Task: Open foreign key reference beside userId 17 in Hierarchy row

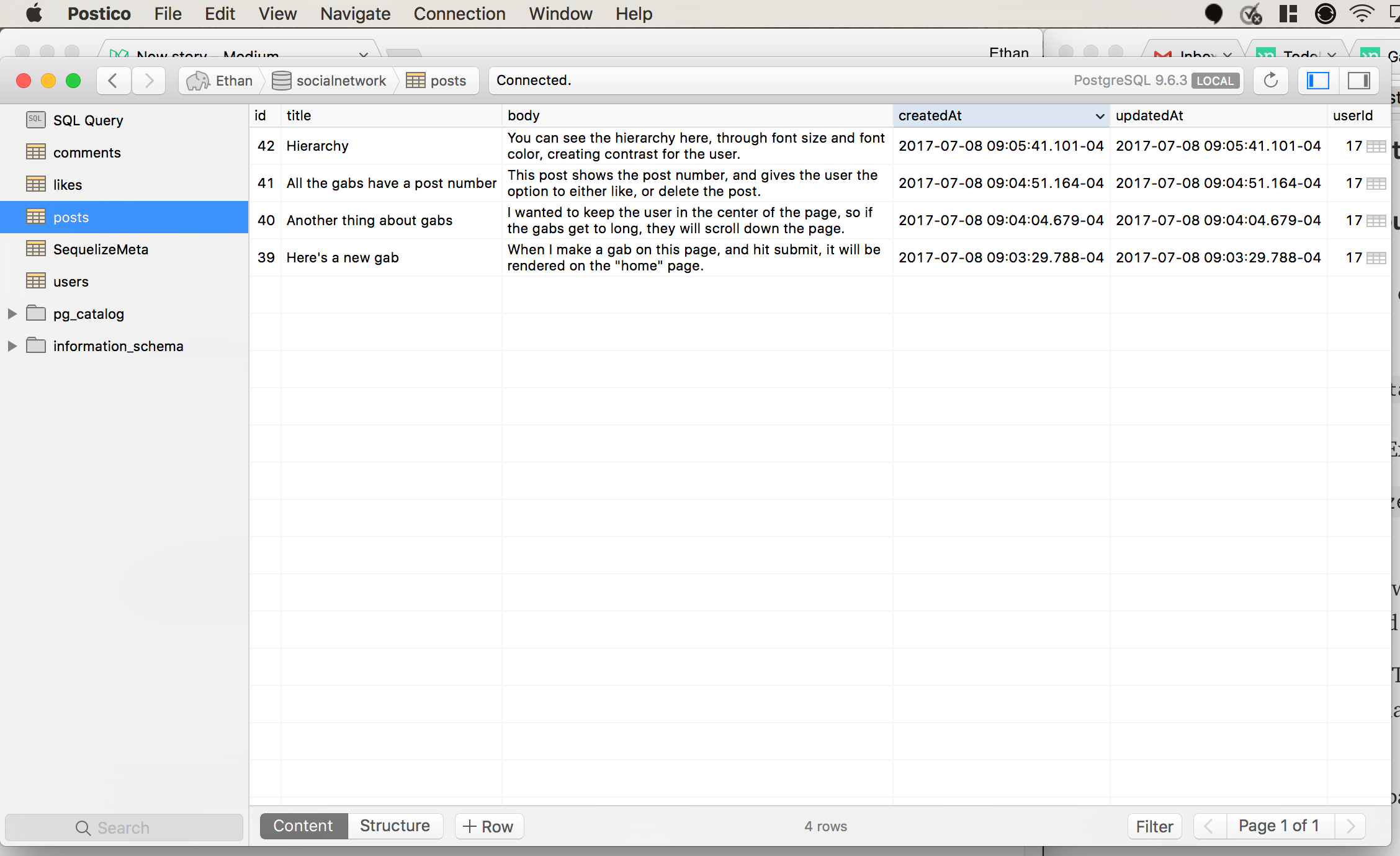Action: 1376,146
